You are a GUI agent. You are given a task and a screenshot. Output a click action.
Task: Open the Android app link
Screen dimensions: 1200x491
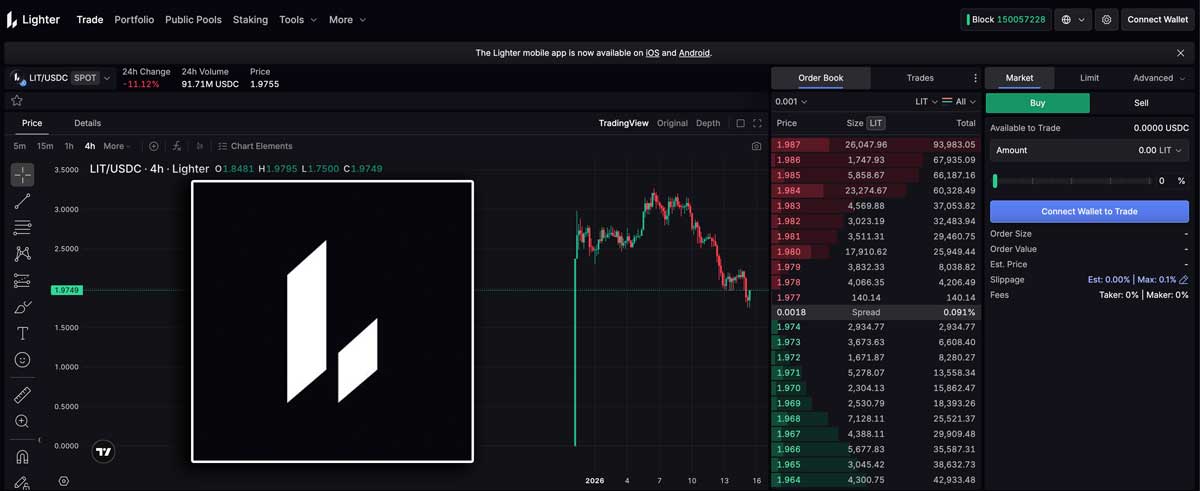pos(694,53)
